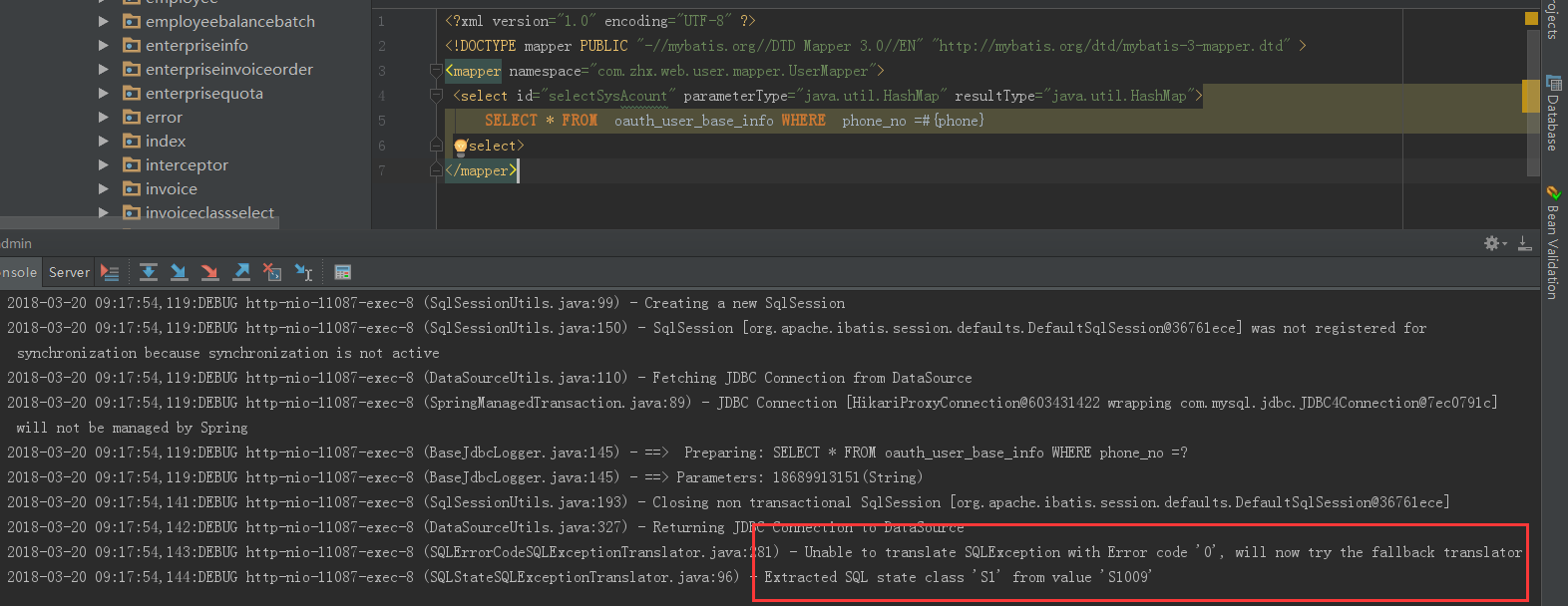Select the interceptor folder item
Image resolution: width=1568 pixels, height=606 pixels.
pyautogui.click(x=187, y=164)
